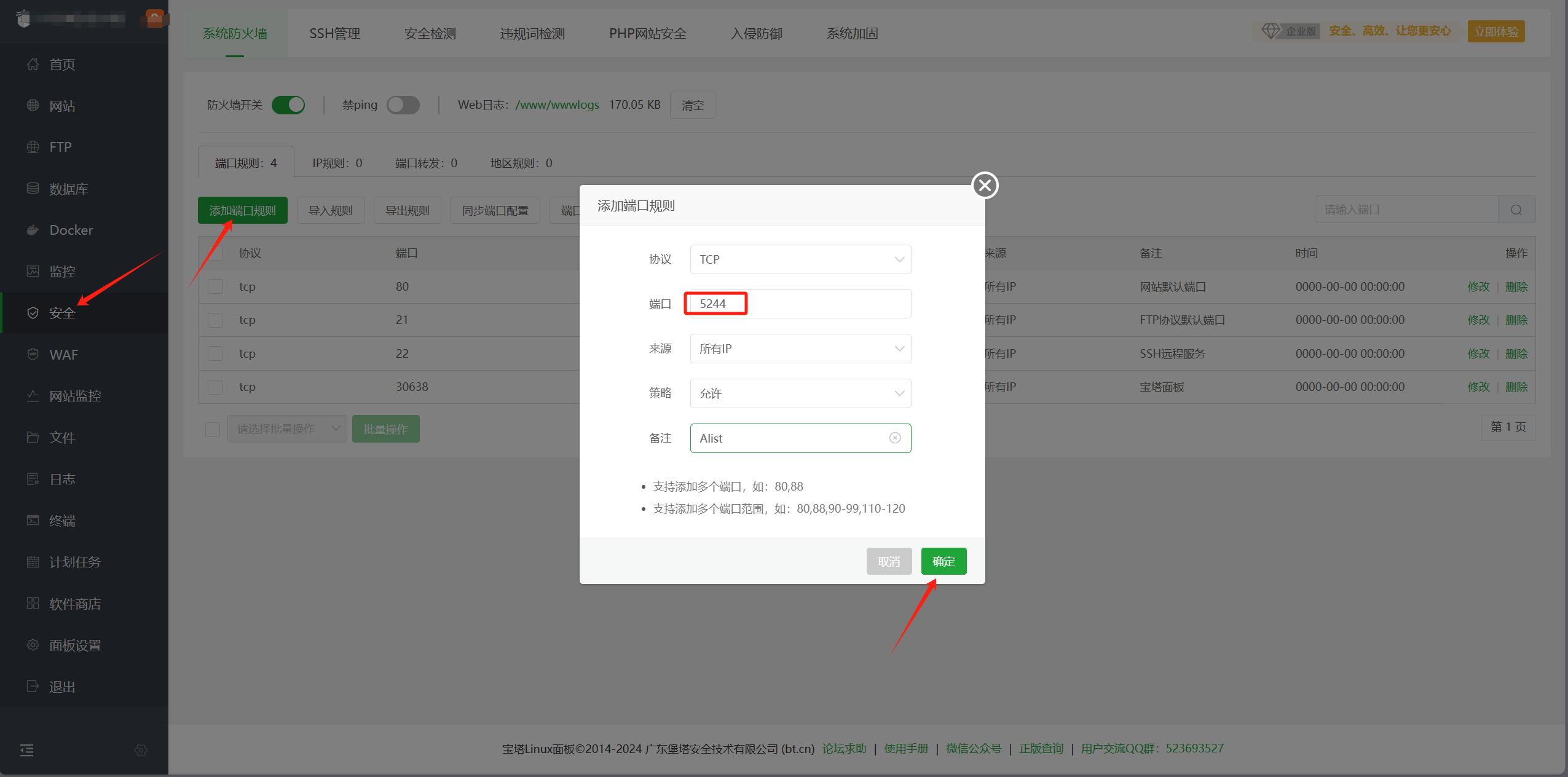Image resolution: width=1568 pixels, height=777 pixels.
Task: Confirm with the green 确定 button
Action: pyautogui.click(x=943, y=561)
